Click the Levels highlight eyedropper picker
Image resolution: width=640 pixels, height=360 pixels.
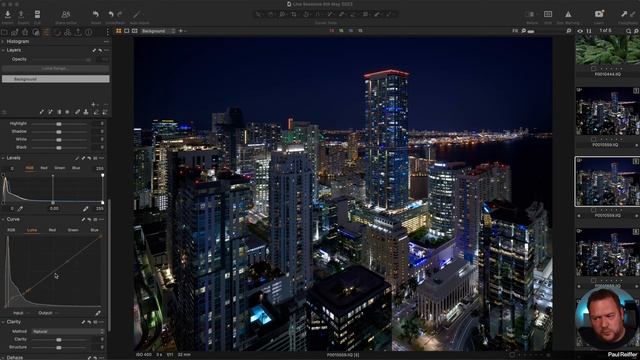coord(86,209)
